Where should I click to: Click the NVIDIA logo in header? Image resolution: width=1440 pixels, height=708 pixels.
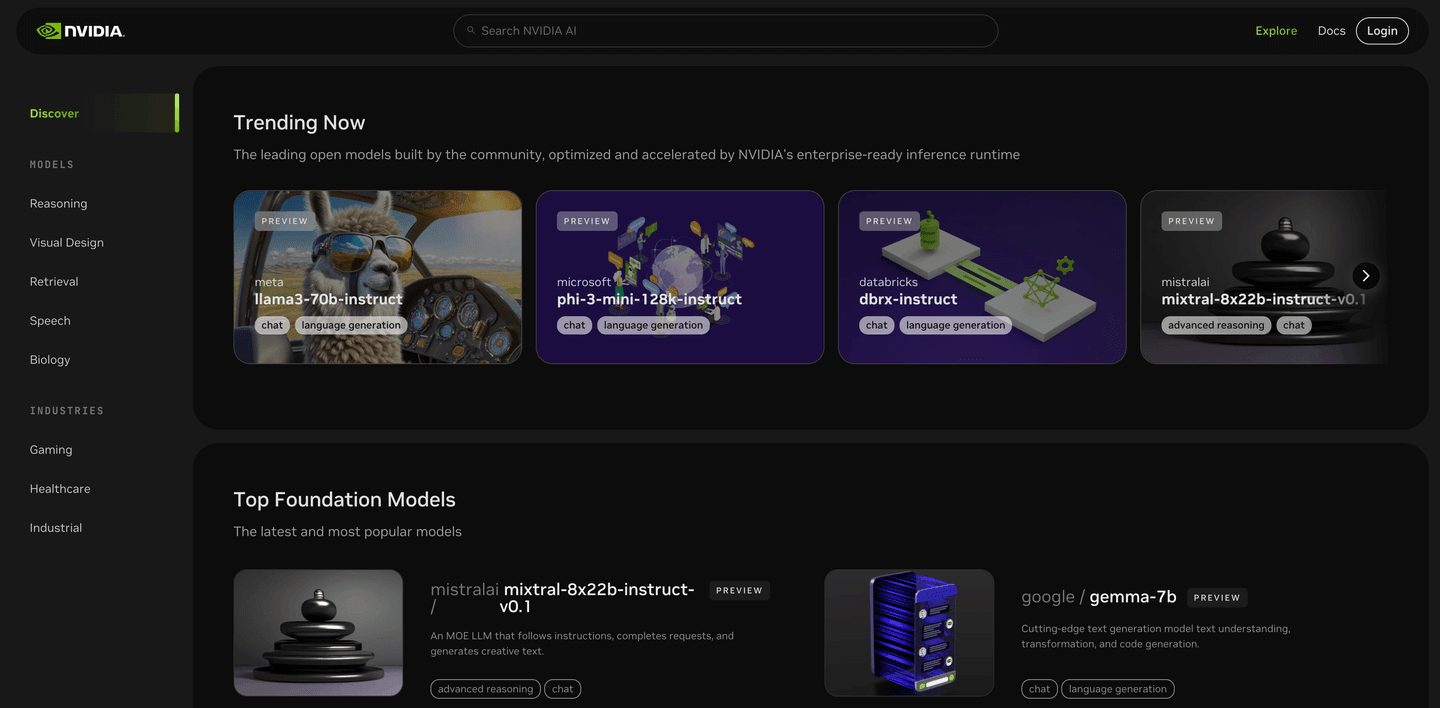[x=80, y=31]
